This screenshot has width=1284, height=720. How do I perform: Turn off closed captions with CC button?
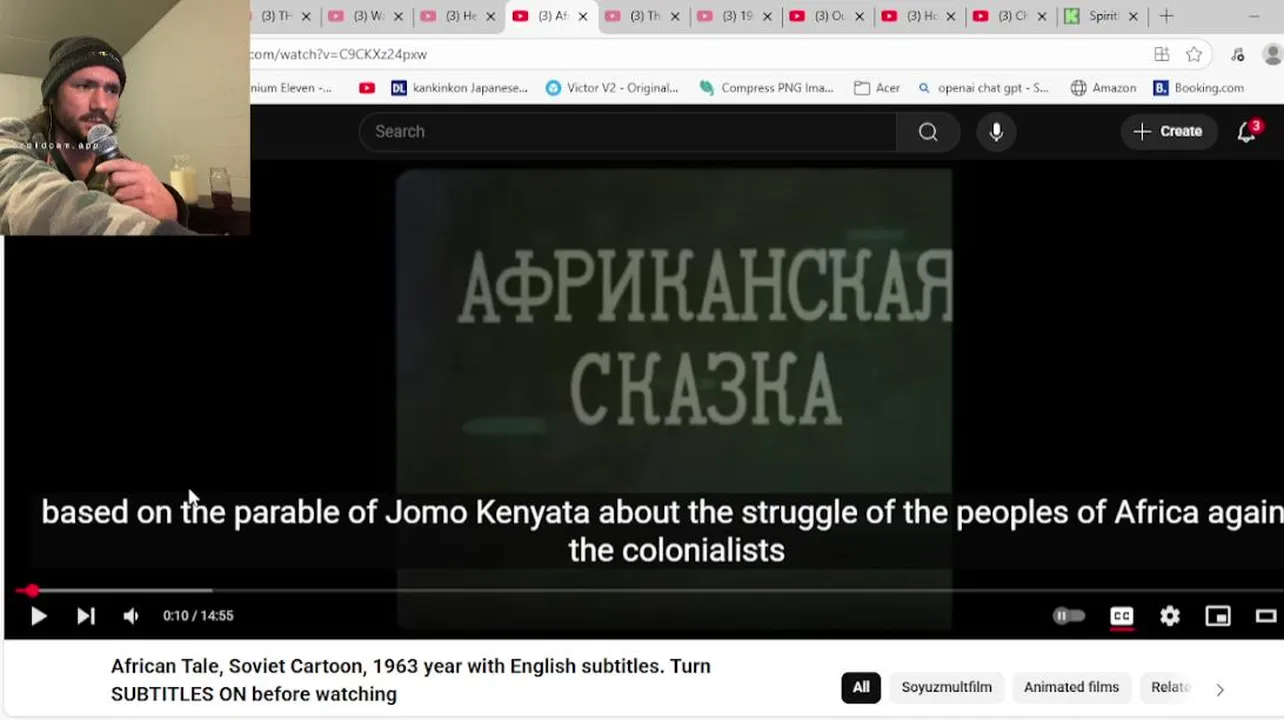click(1122, 616)
